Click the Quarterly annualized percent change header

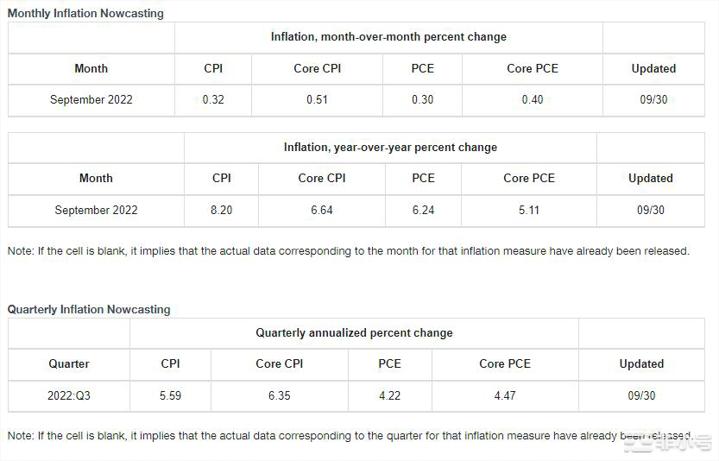tap(354, 333)
